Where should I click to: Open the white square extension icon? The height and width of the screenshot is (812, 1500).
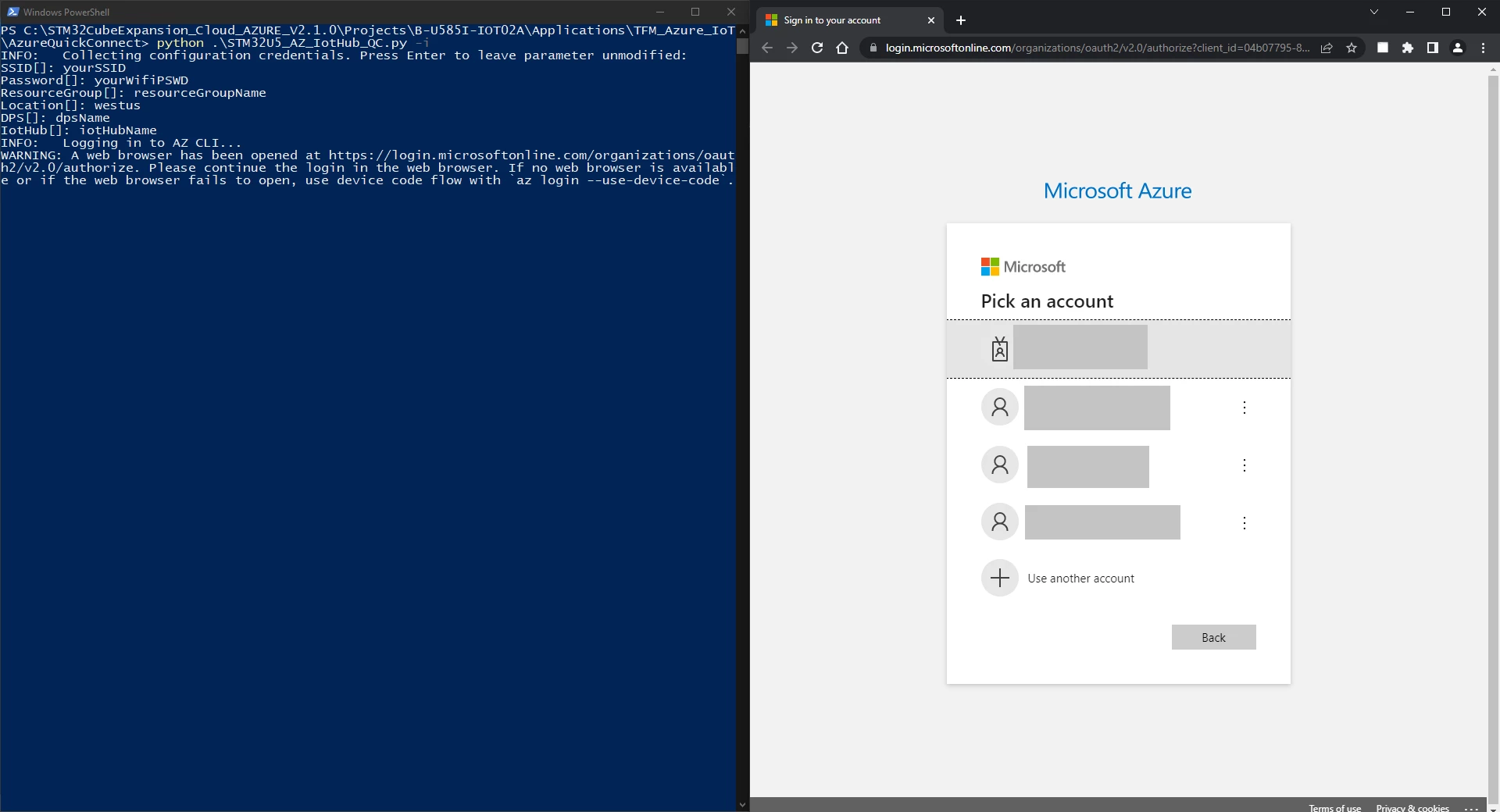pos(1383,48)
